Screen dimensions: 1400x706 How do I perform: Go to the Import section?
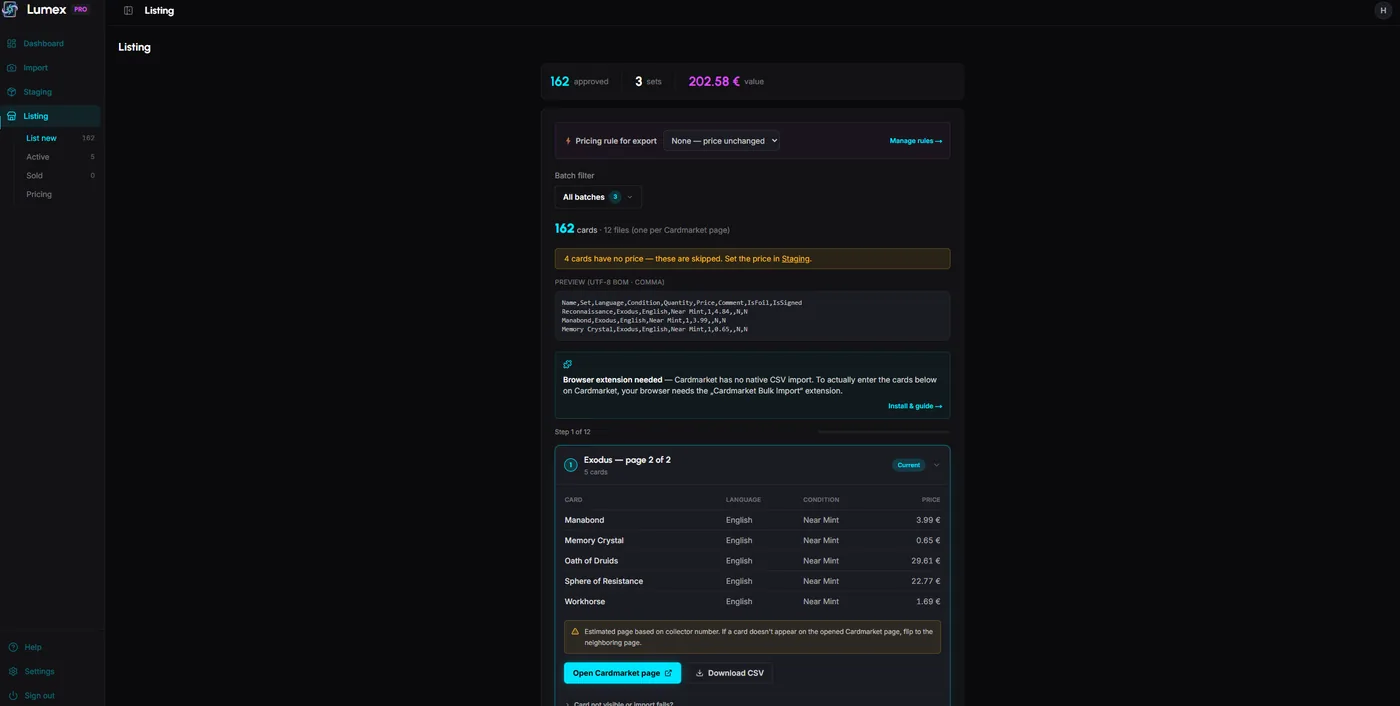coord(51,68)
